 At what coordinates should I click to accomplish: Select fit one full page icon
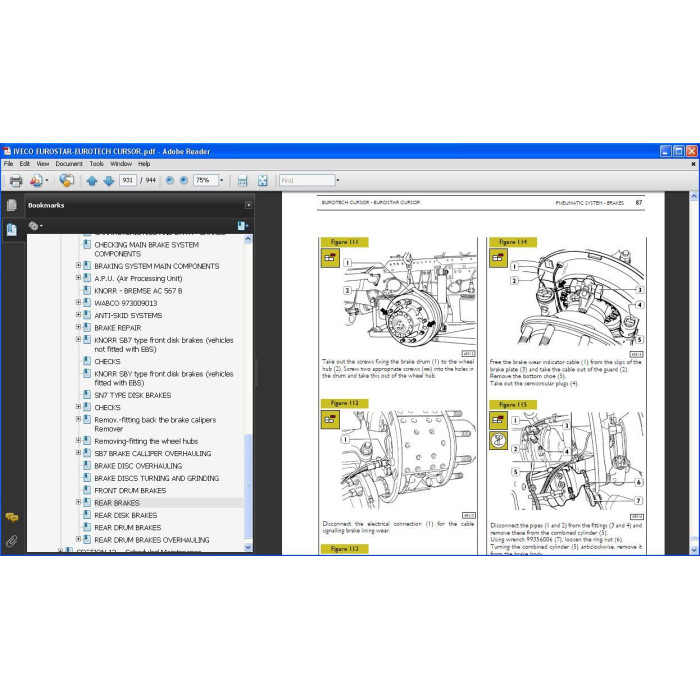[262, 180]
